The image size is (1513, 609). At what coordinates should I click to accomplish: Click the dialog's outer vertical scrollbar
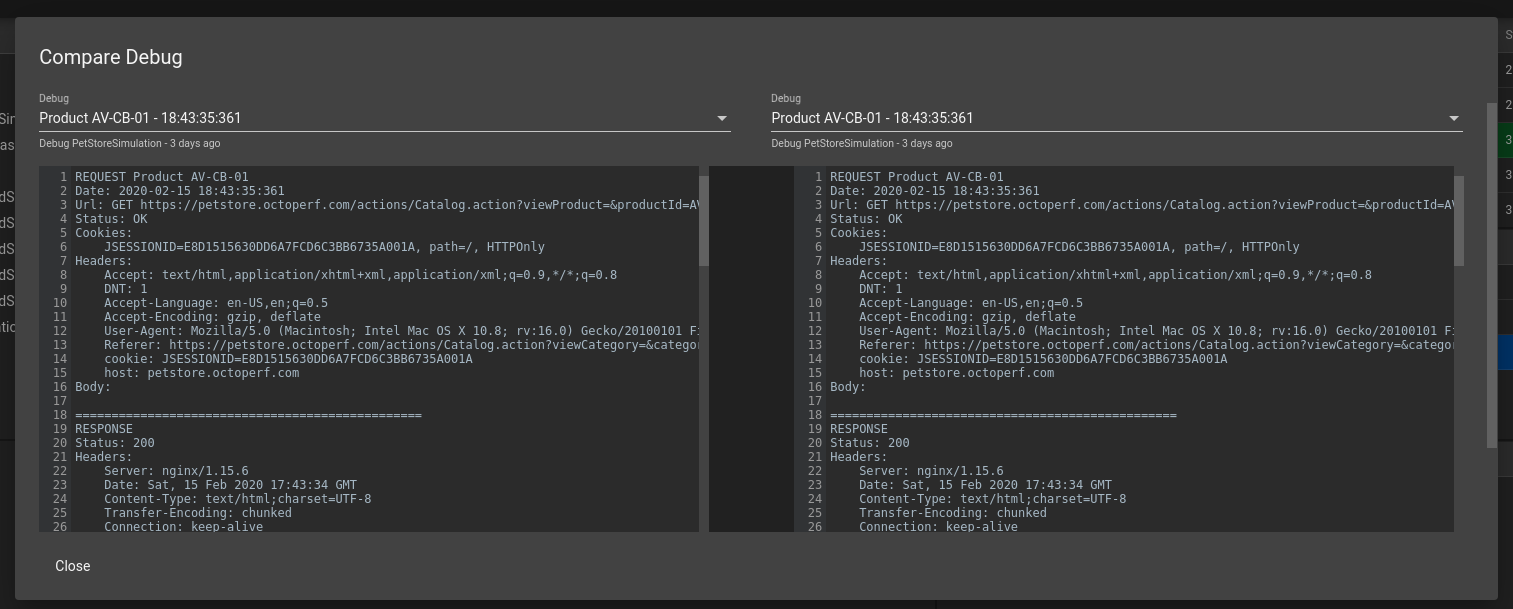tap(1492, 275)
